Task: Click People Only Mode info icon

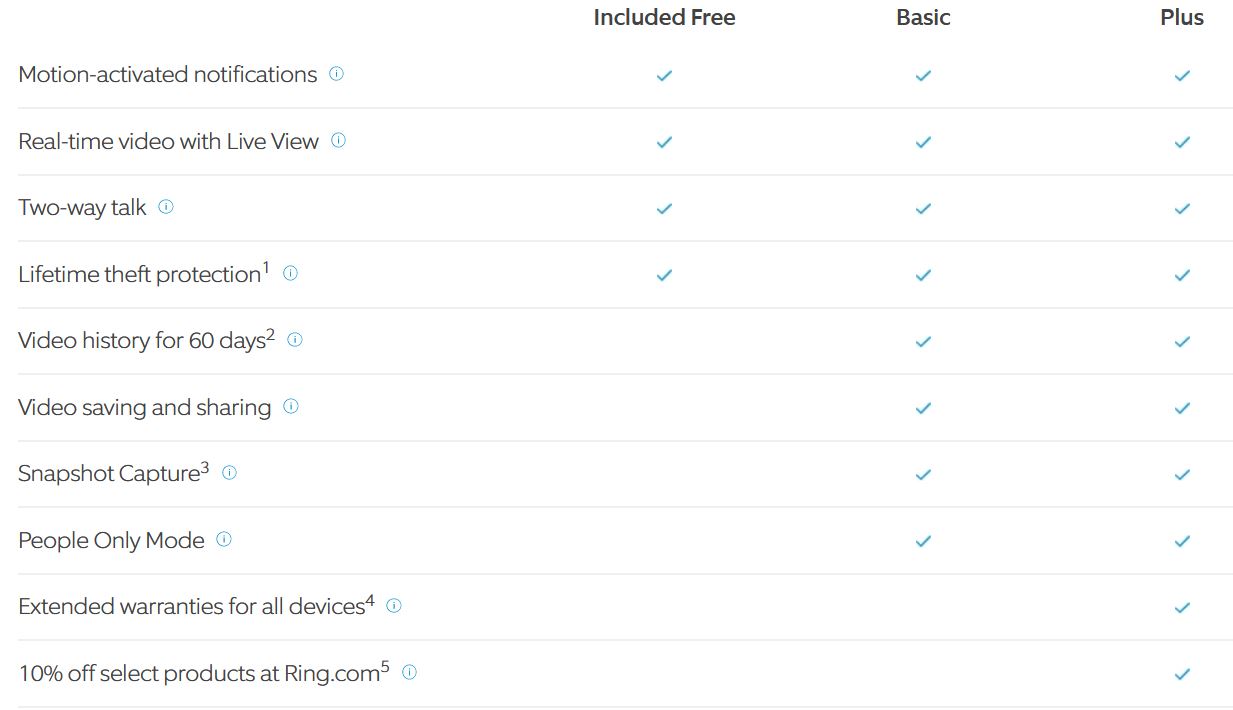Action: (224, 540)
